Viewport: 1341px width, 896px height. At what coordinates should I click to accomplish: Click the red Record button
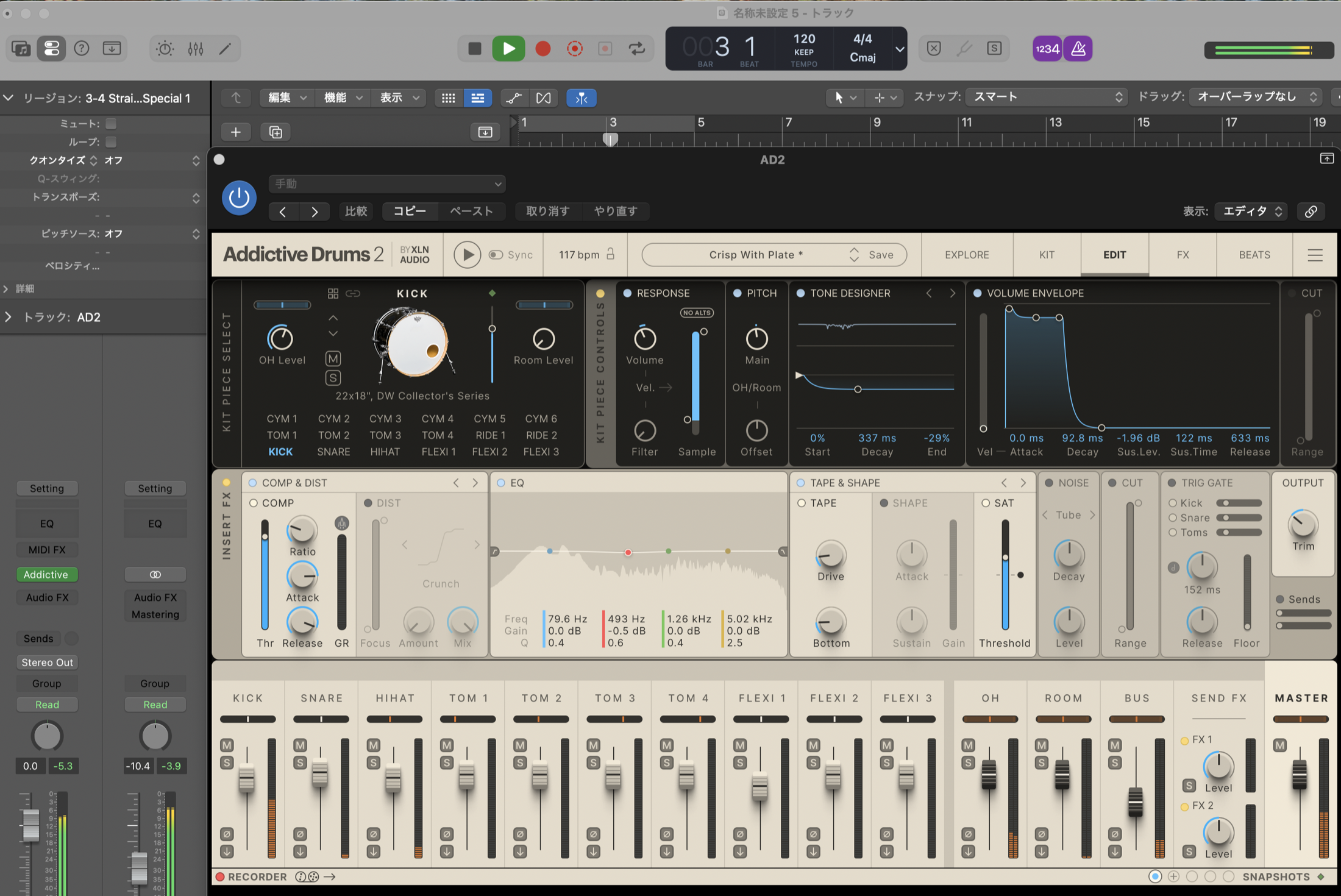542,48
